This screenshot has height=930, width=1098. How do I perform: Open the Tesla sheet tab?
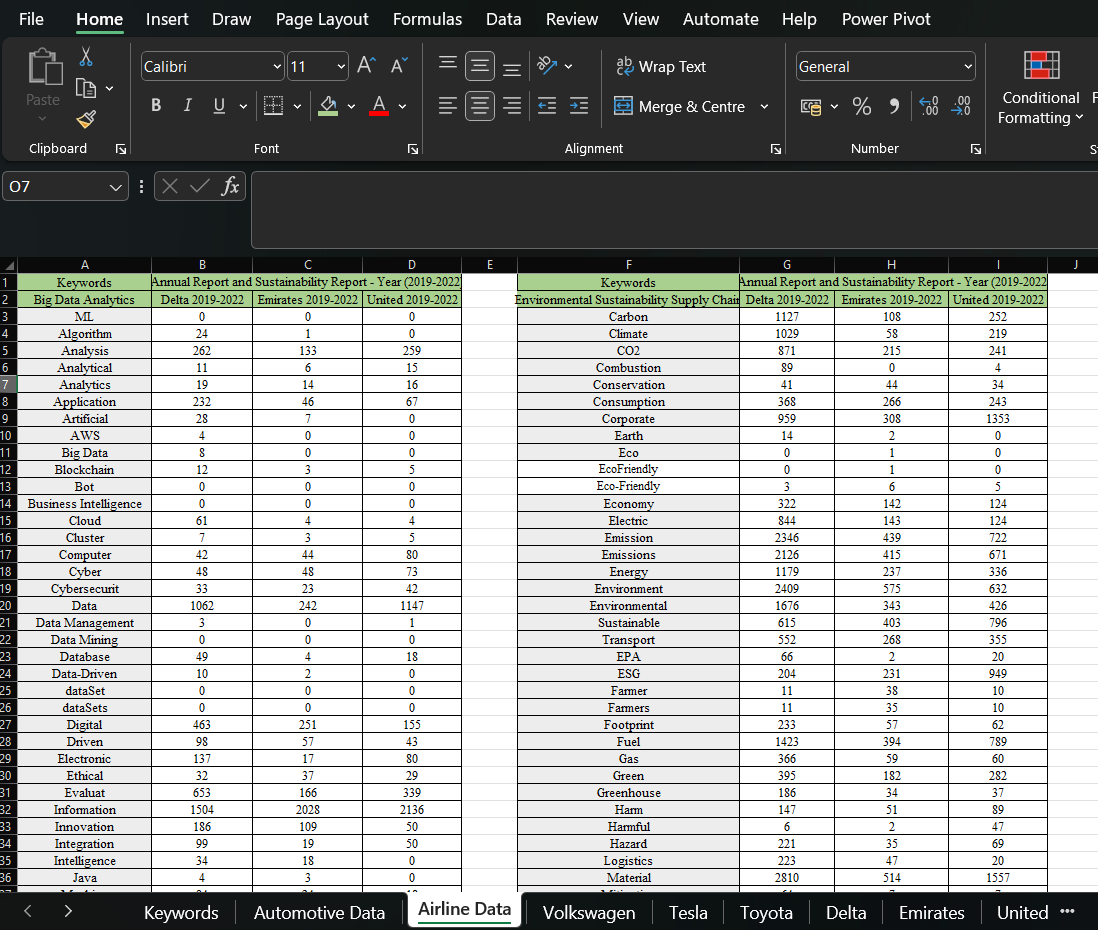[688, 912]
